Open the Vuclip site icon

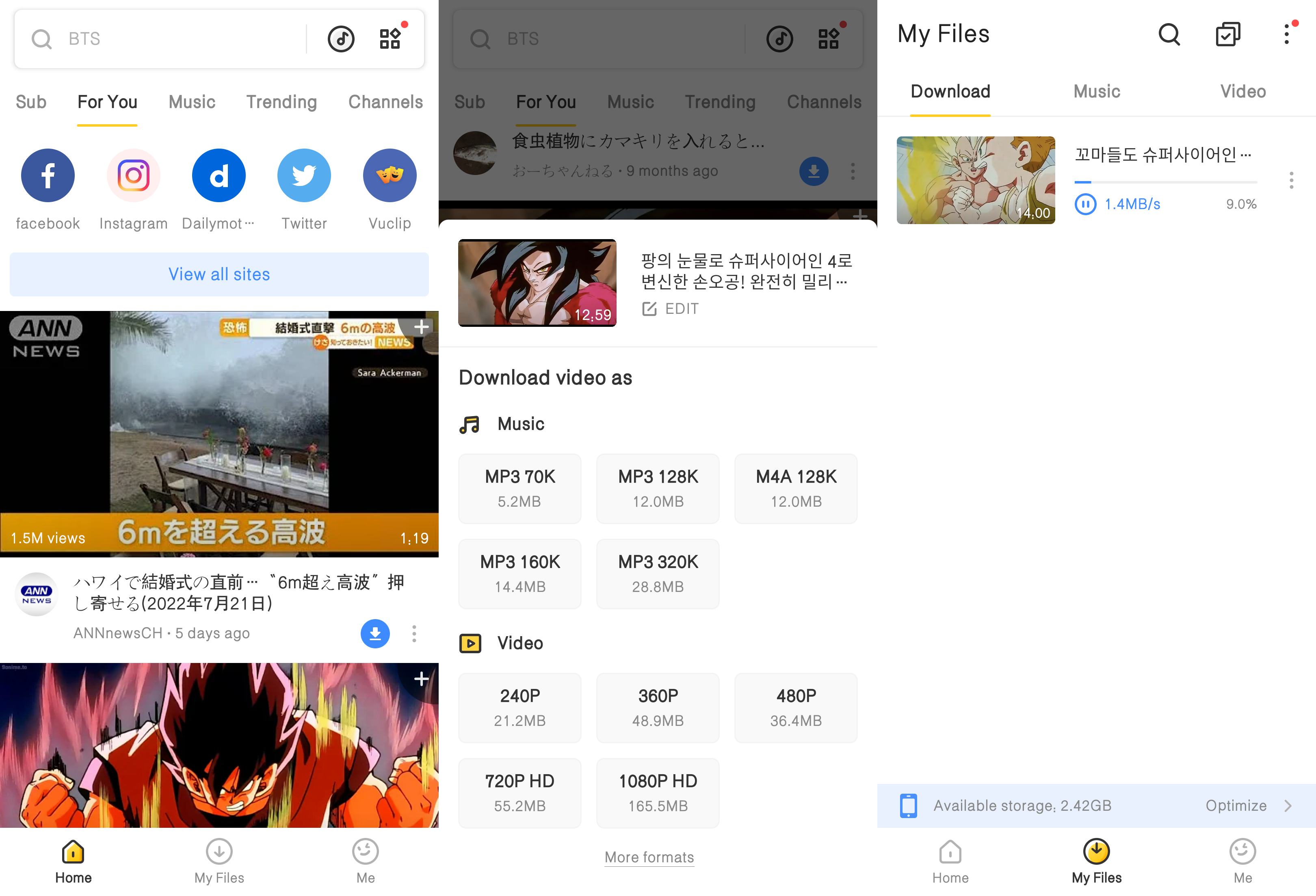click(390, 175)
